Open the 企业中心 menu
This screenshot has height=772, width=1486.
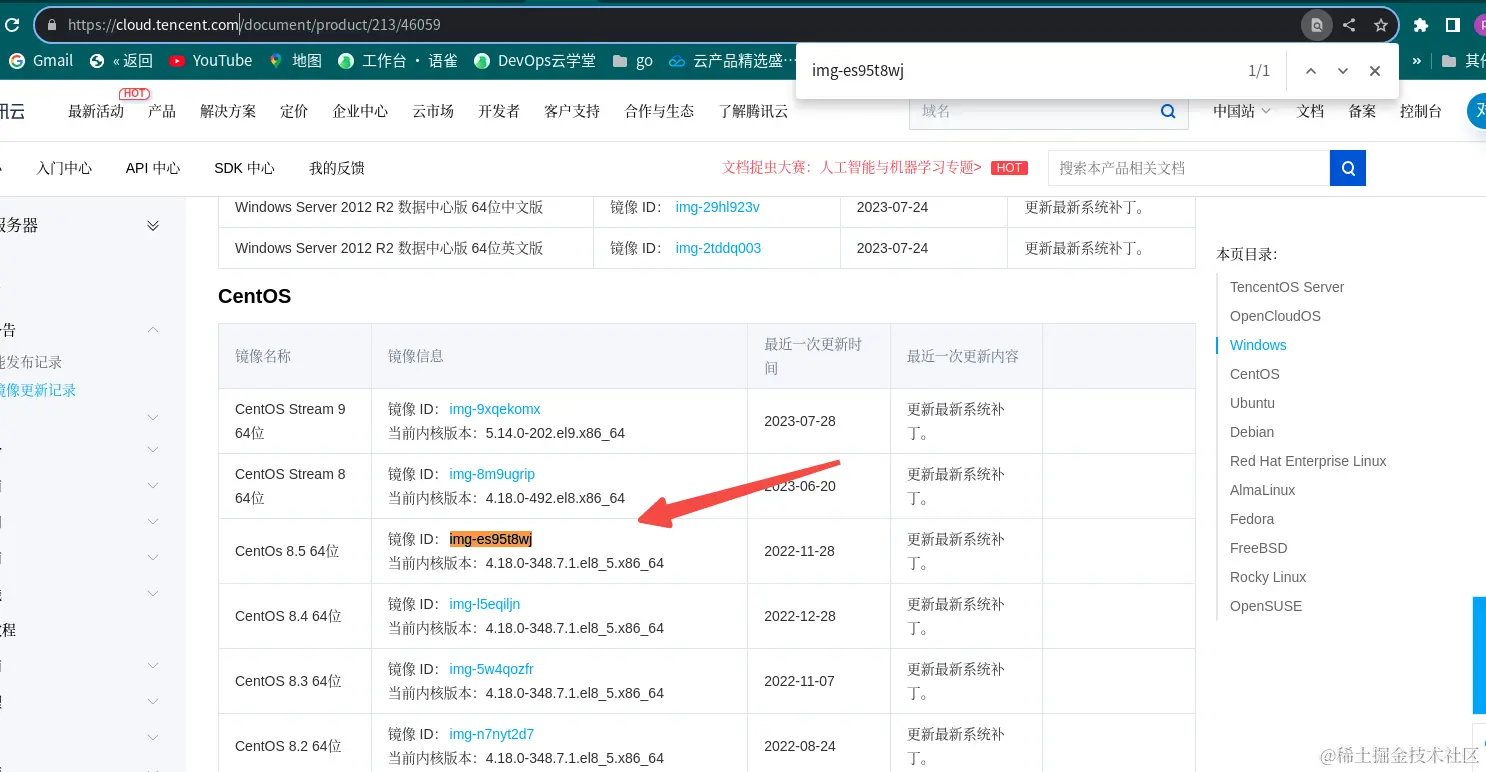360,111
